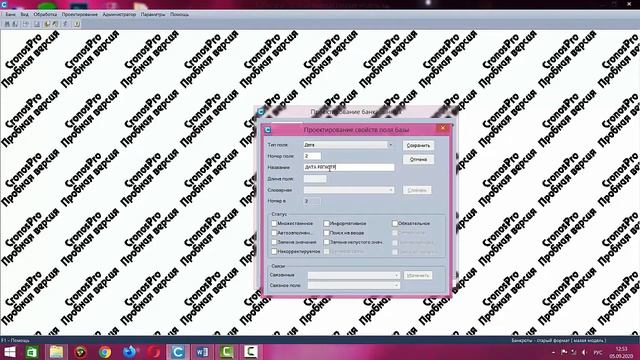Open the Связанные dropdown
This screenshot has height=360, width=640.
point(354,276)
